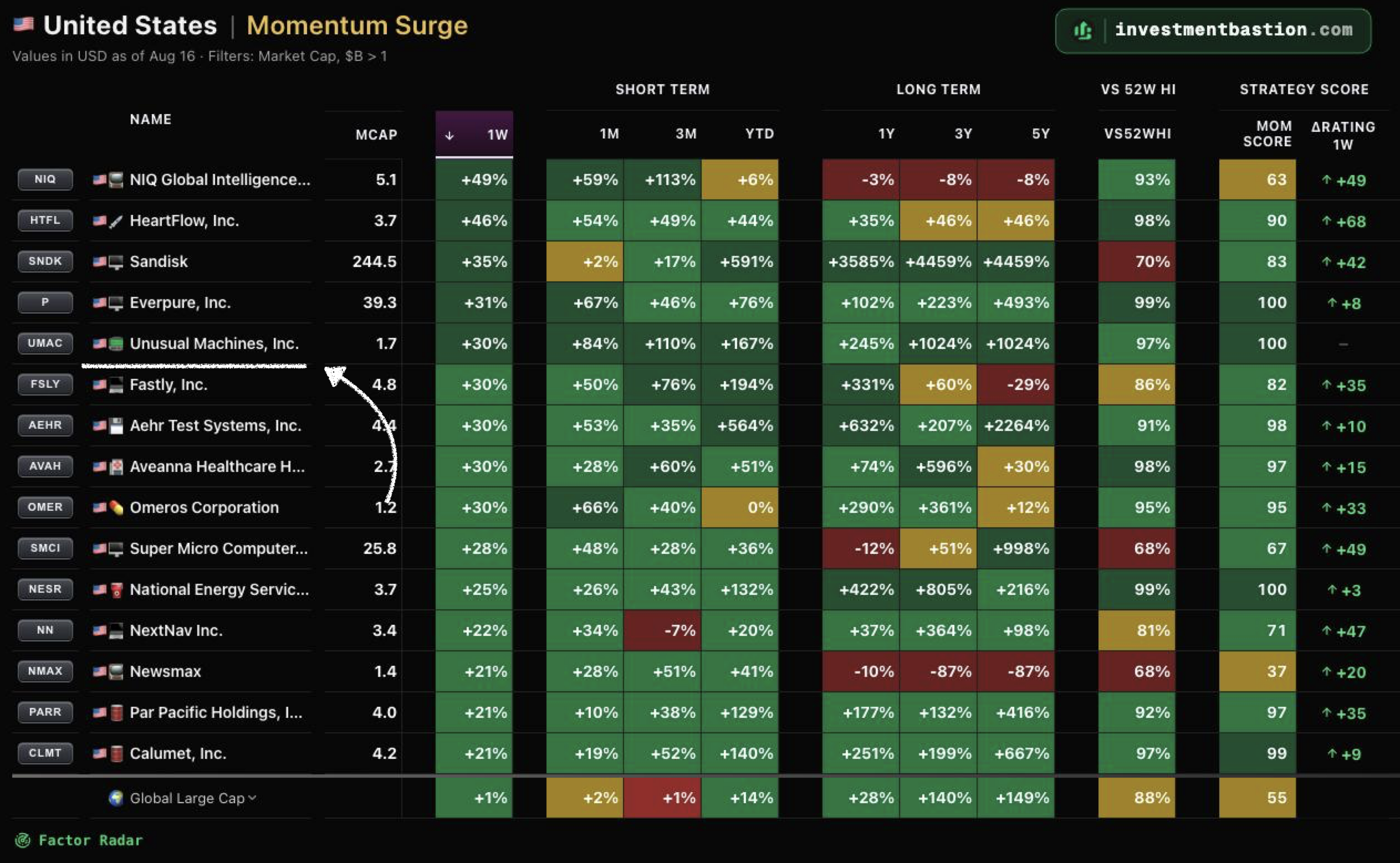Sort the table by MCAP column
Screen dimensions: 1400x863
click(376, 135)
